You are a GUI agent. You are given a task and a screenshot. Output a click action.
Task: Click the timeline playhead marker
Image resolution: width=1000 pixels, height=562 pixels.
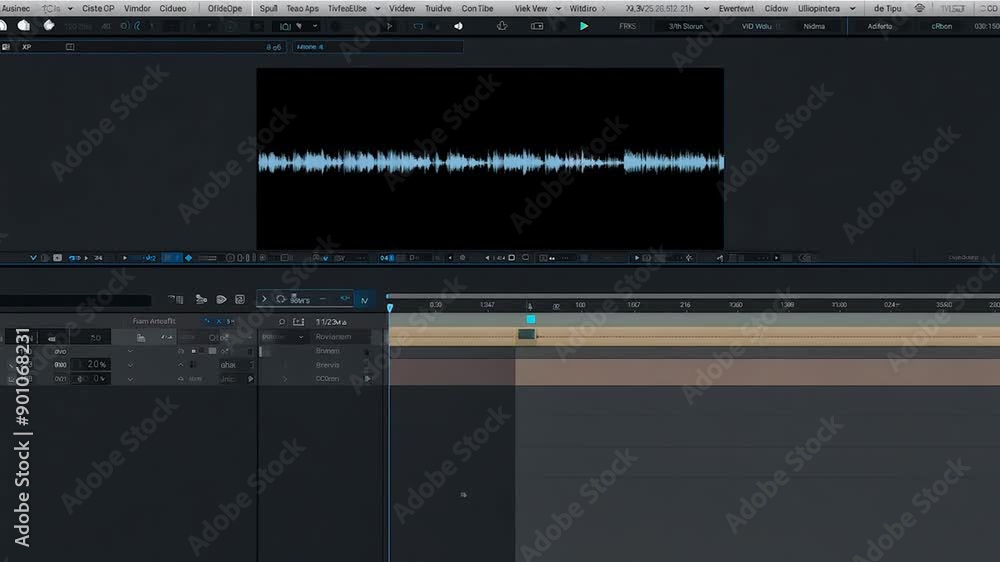click(x=390, y=307)
